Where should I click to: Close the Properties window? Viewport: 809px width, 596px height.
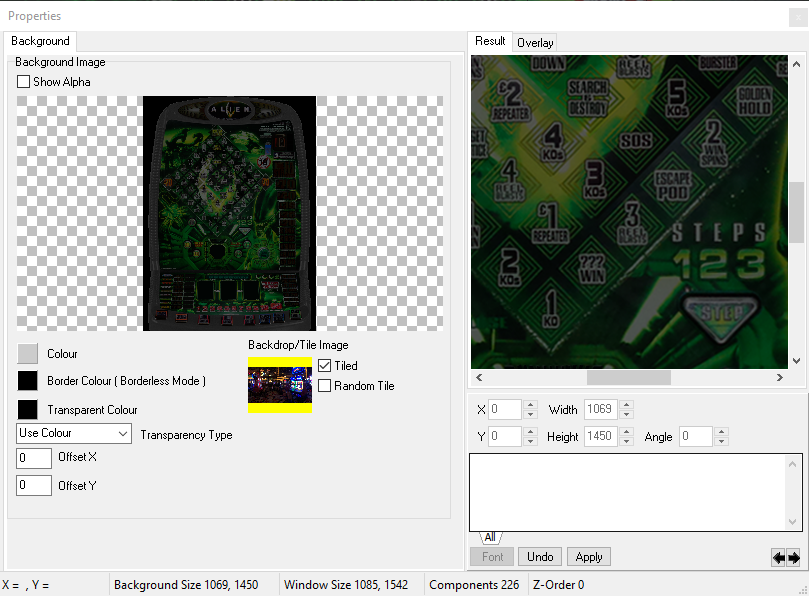(798, 18)
